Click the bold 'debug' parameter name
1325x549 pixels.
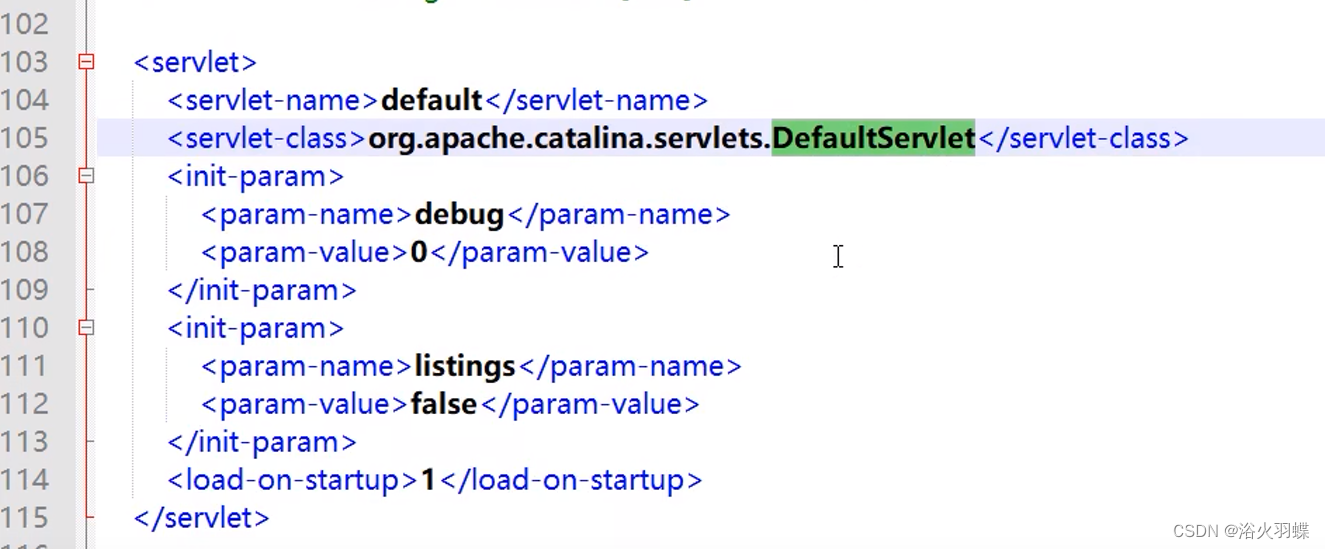tap(459, 215)
